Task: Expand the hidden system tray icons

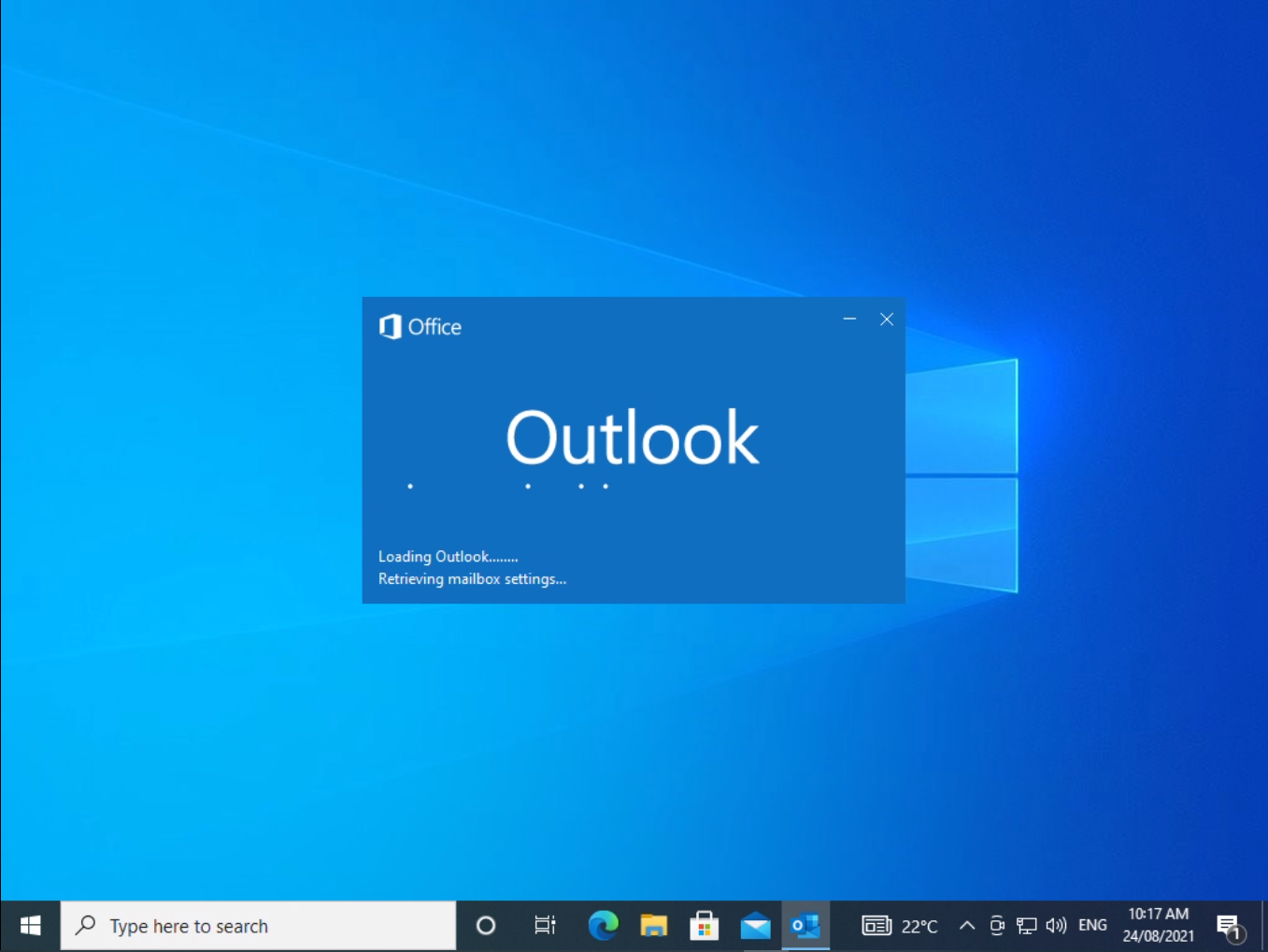Action: point(967,926)
